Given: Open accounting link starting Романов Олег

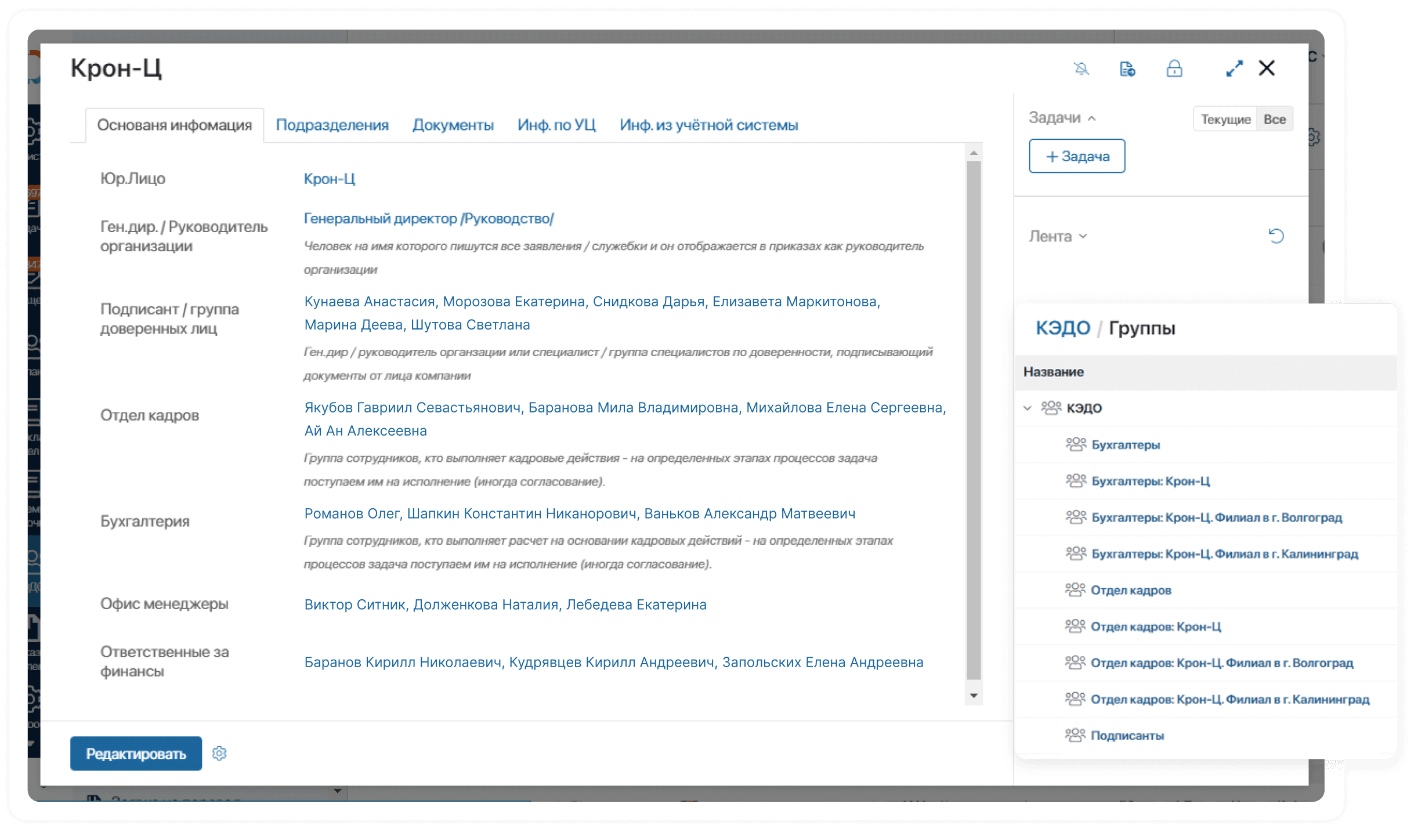Looking at the screenshot, I should [580, 513].
